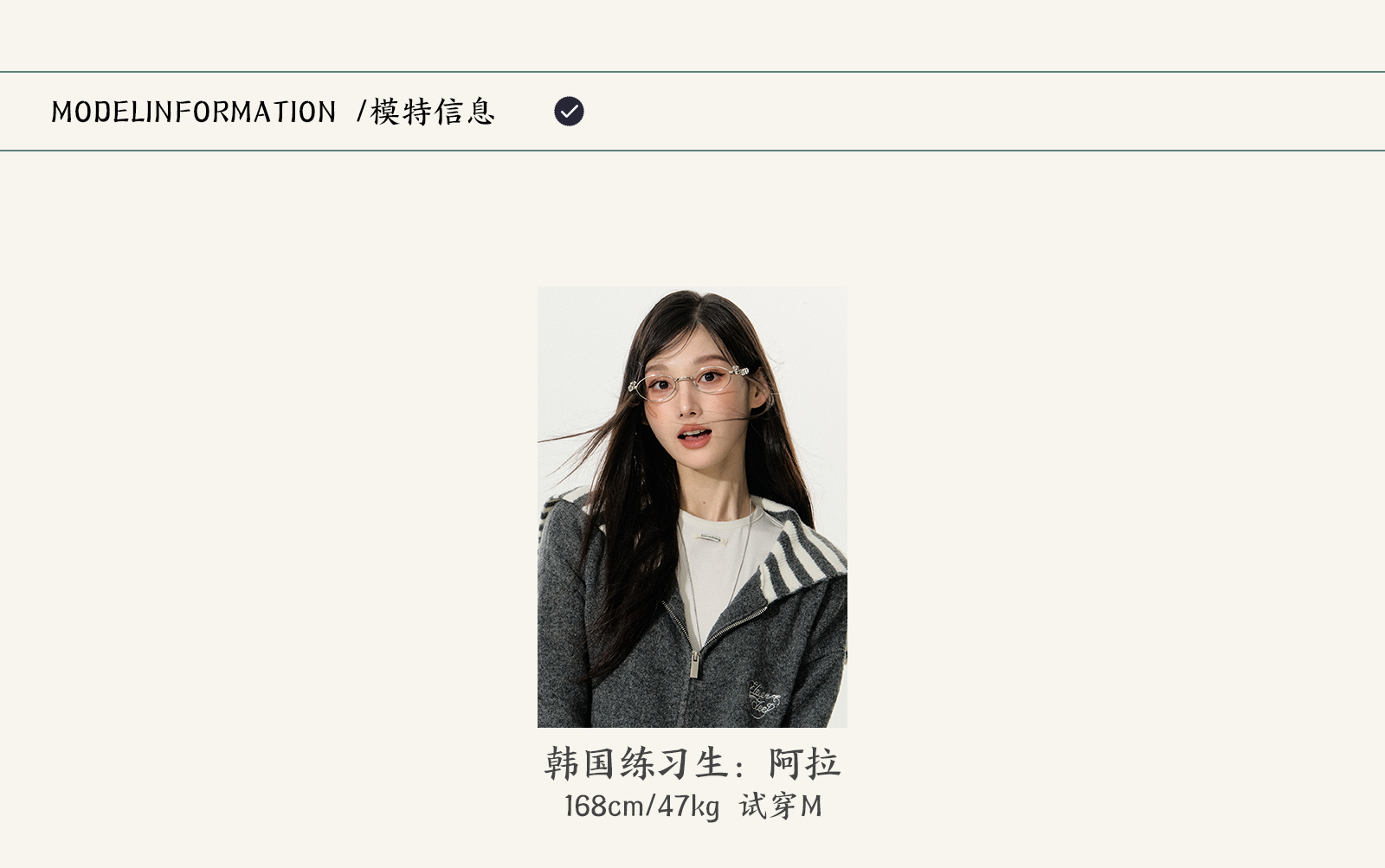1385x868 pixels.
Task: Click the divider line below the heading
Action: tap(692, 151)
